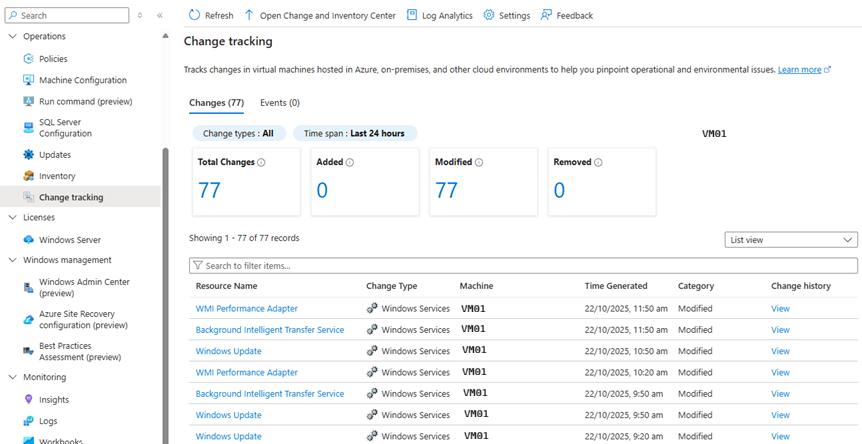Open the List view dropdown

[x=791, y=240]
